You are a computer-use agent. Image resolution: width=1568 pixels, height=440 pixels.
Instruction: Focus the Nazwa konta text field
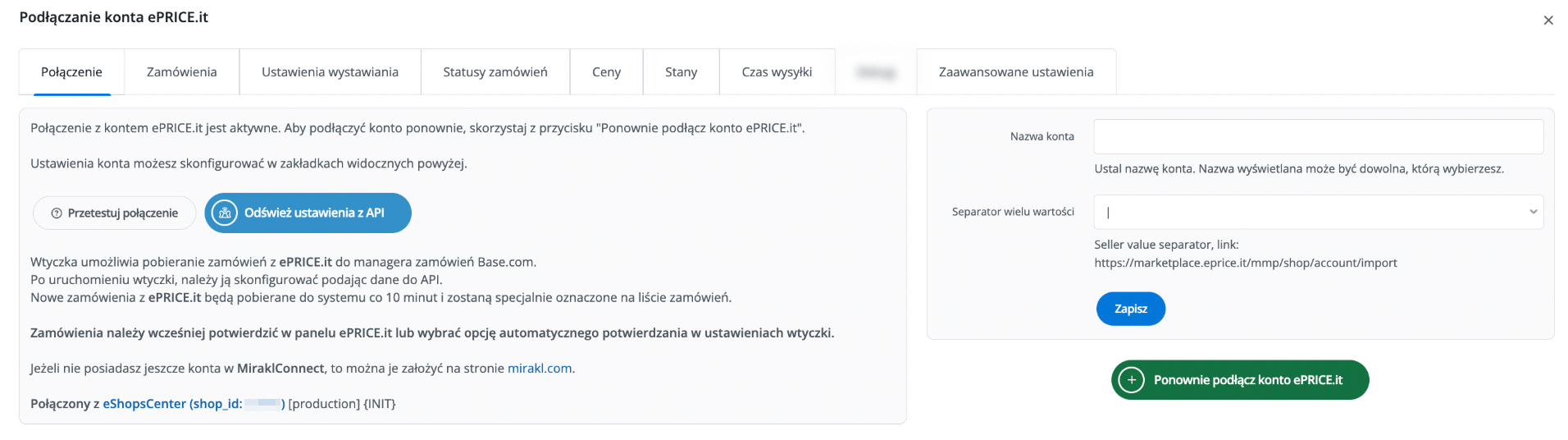point(1318,136)
